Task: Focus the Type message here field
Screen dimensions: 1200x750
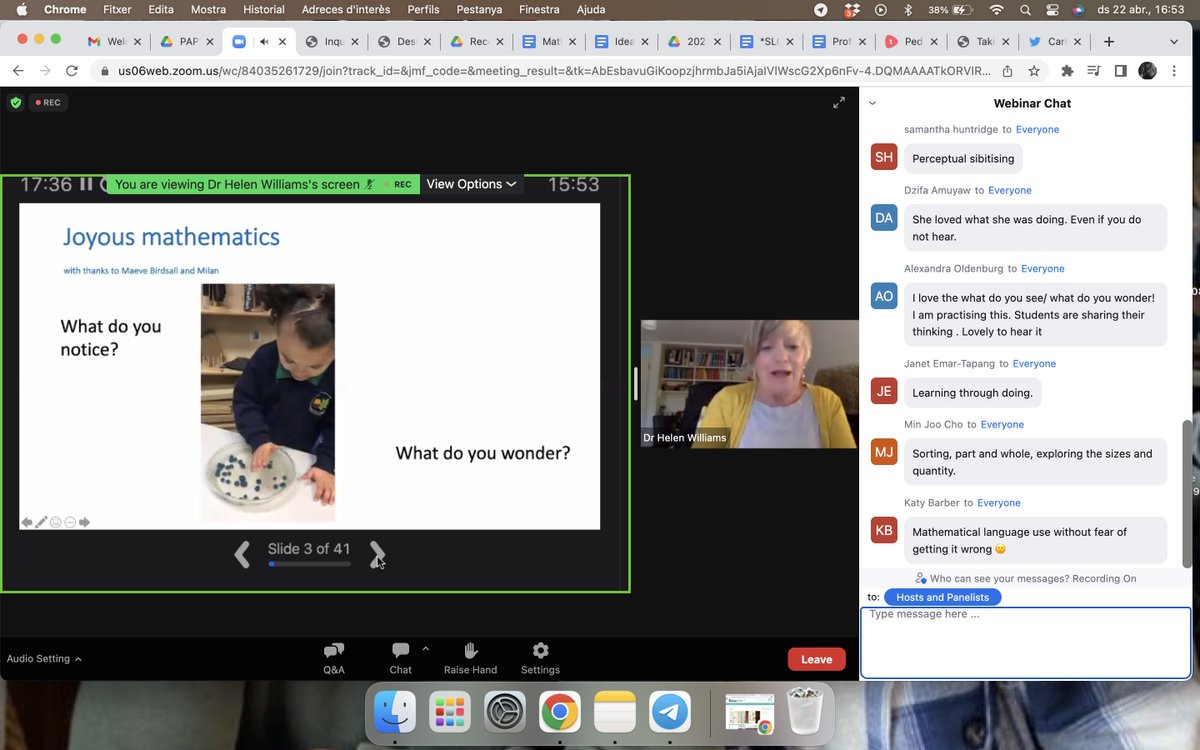Action: pyautogui.click(x=1026, y=641)
